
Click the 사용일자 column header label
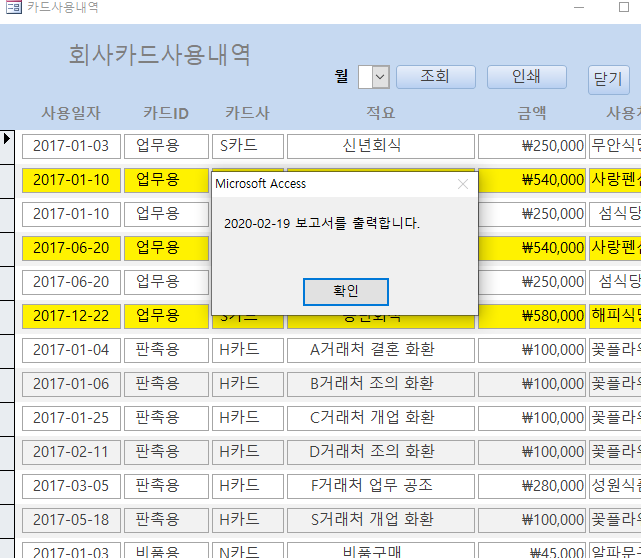coord(72,113)
